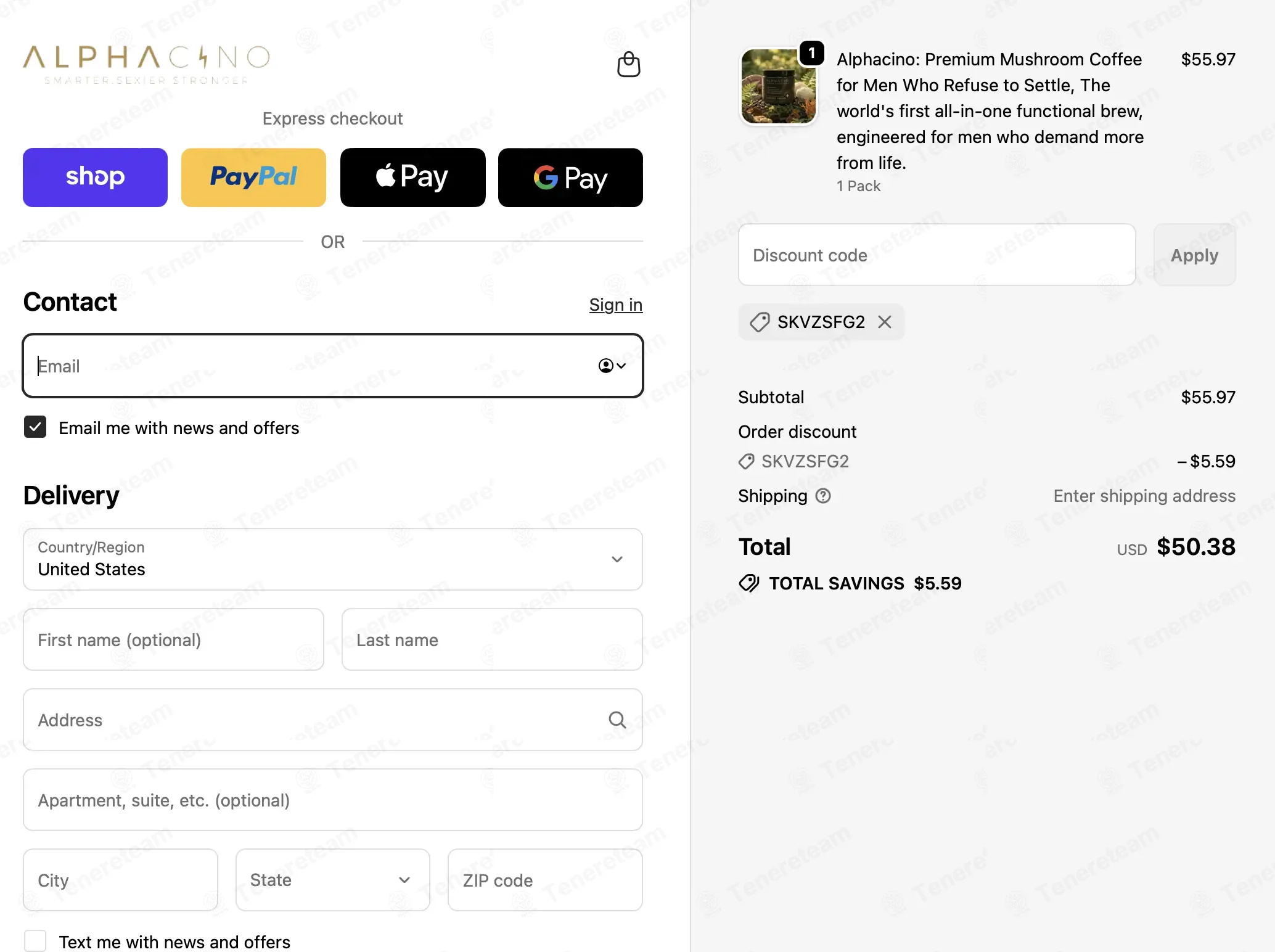The height and width of the screenshot is (952, 1275).
Task: Click the mushroom coffee product thumbnail
Action: pos(778,87)
